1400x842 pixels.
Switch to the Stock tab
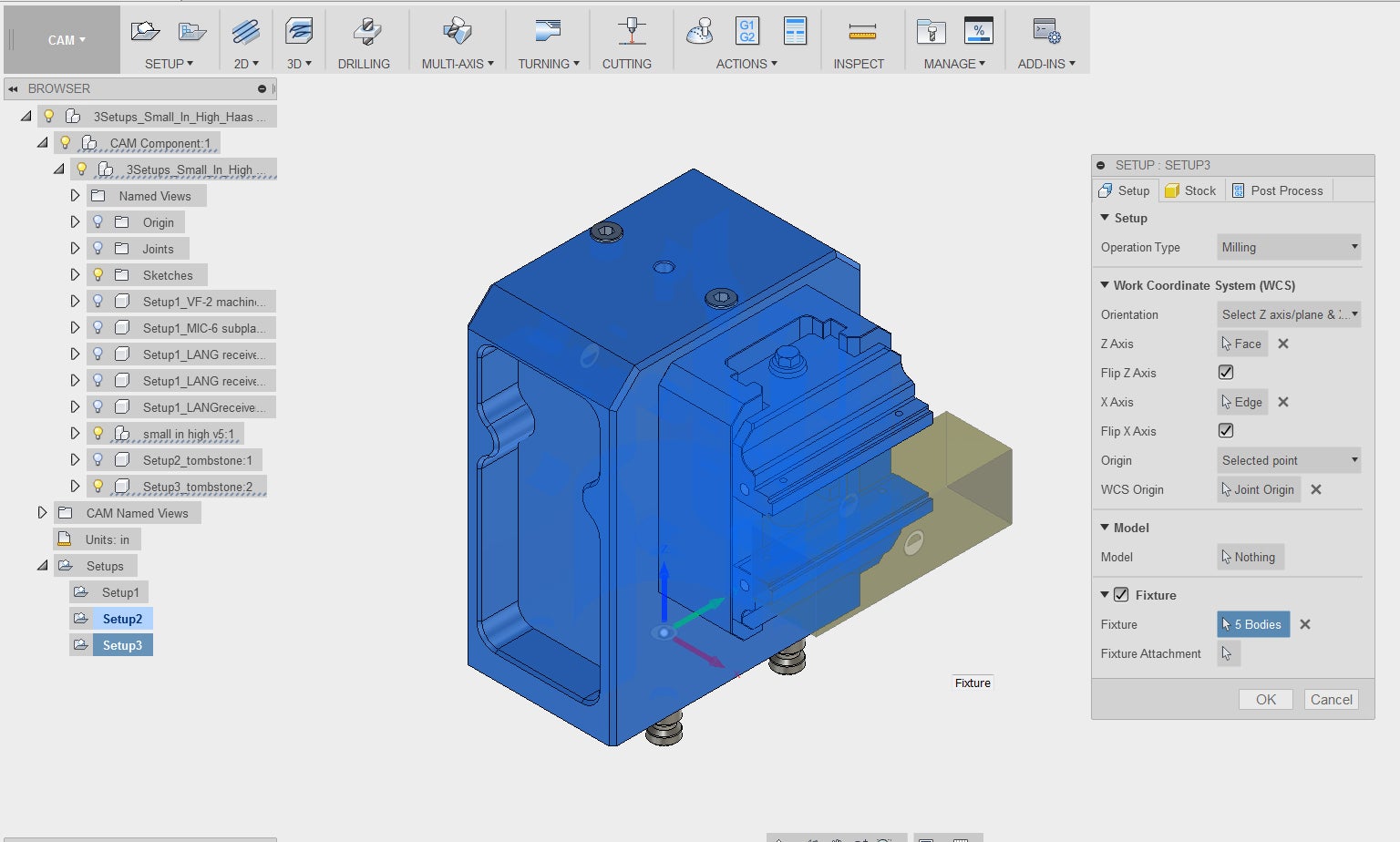(1190, 190)
